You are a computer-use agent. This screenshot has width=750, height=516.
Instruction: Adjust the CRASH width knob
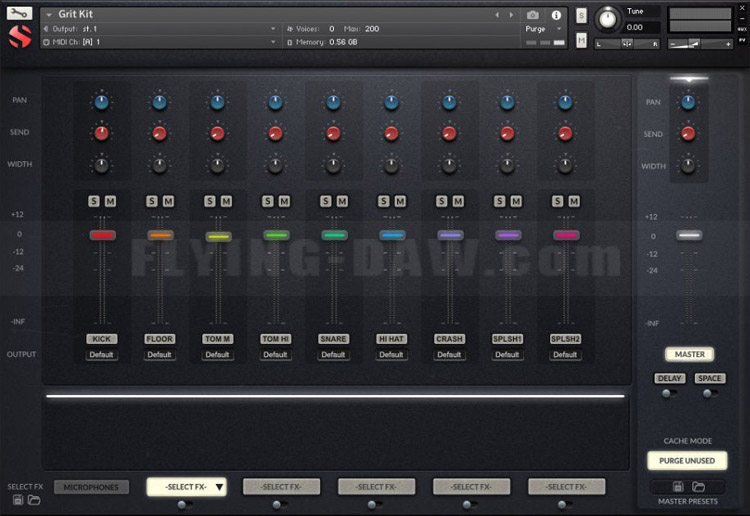point(449,165)
